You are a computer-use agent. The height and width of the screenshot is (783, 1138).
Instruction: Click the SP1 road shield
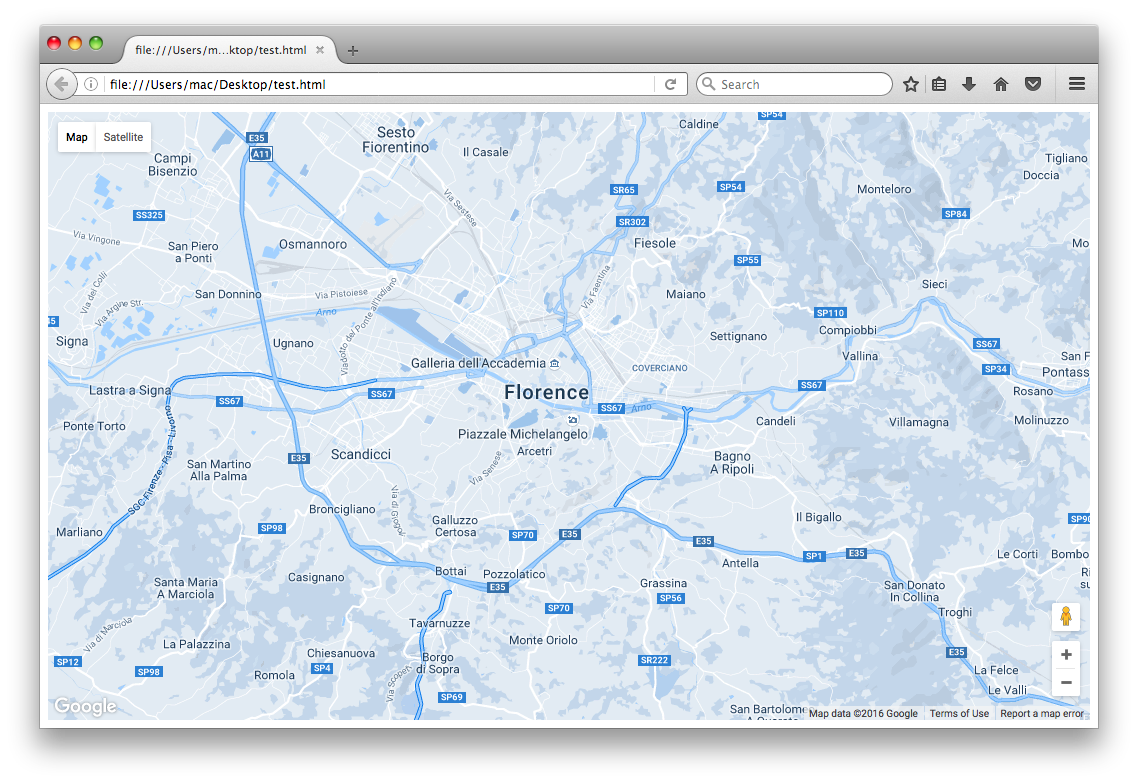(x=814, y=556)
